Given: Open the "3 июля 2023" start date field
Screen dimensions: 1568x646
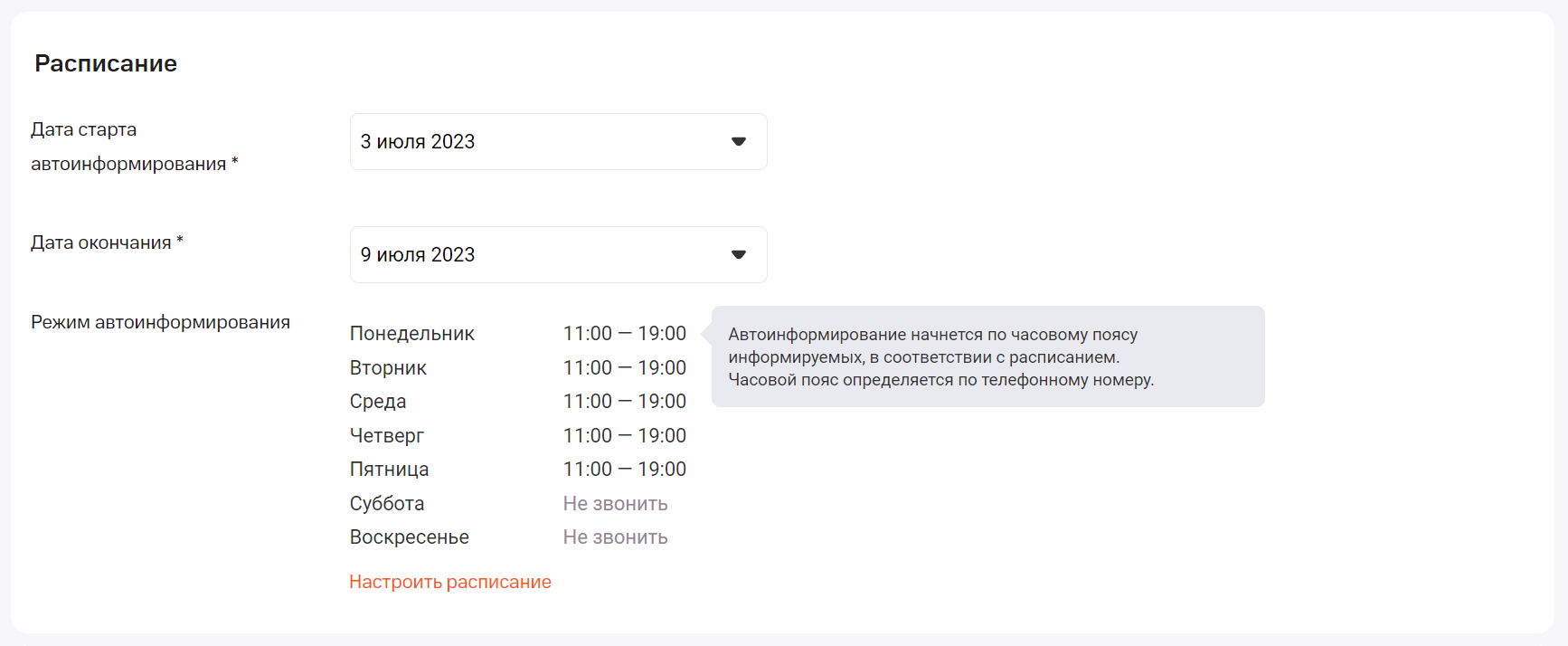Looking at the screenshot, I should (543, 142).
